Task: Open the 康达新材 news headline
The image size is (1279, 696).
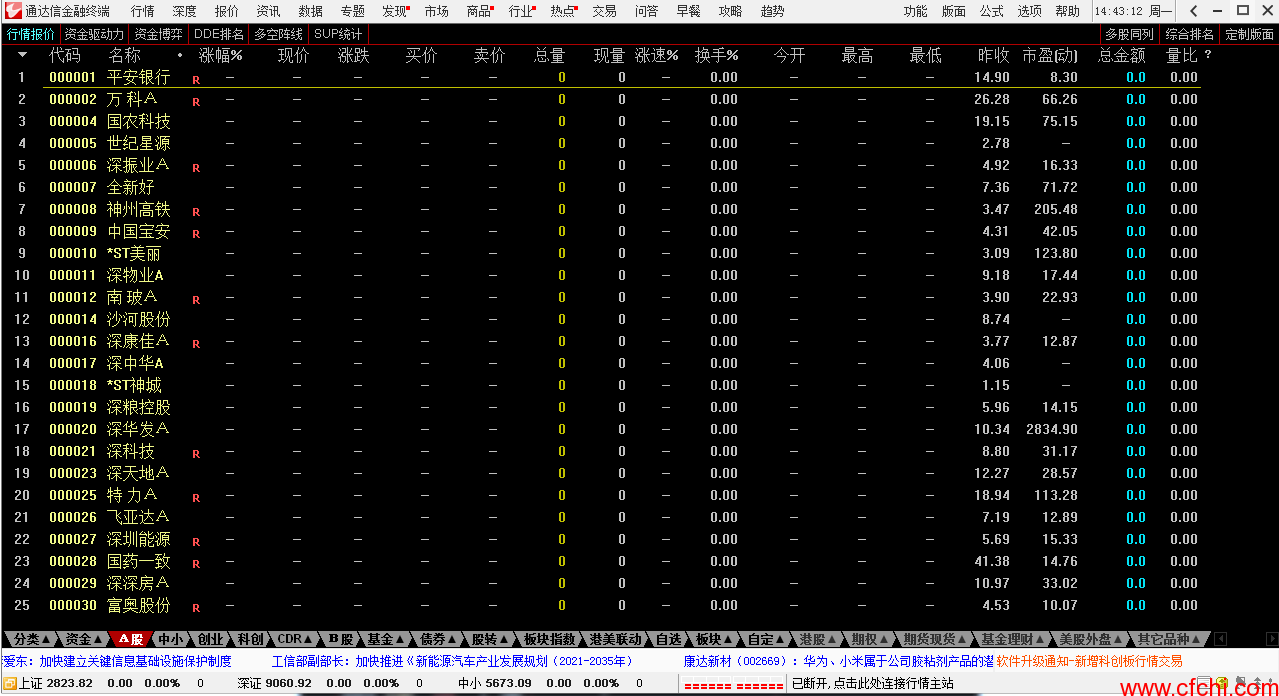Action: [x=838, y=661]
